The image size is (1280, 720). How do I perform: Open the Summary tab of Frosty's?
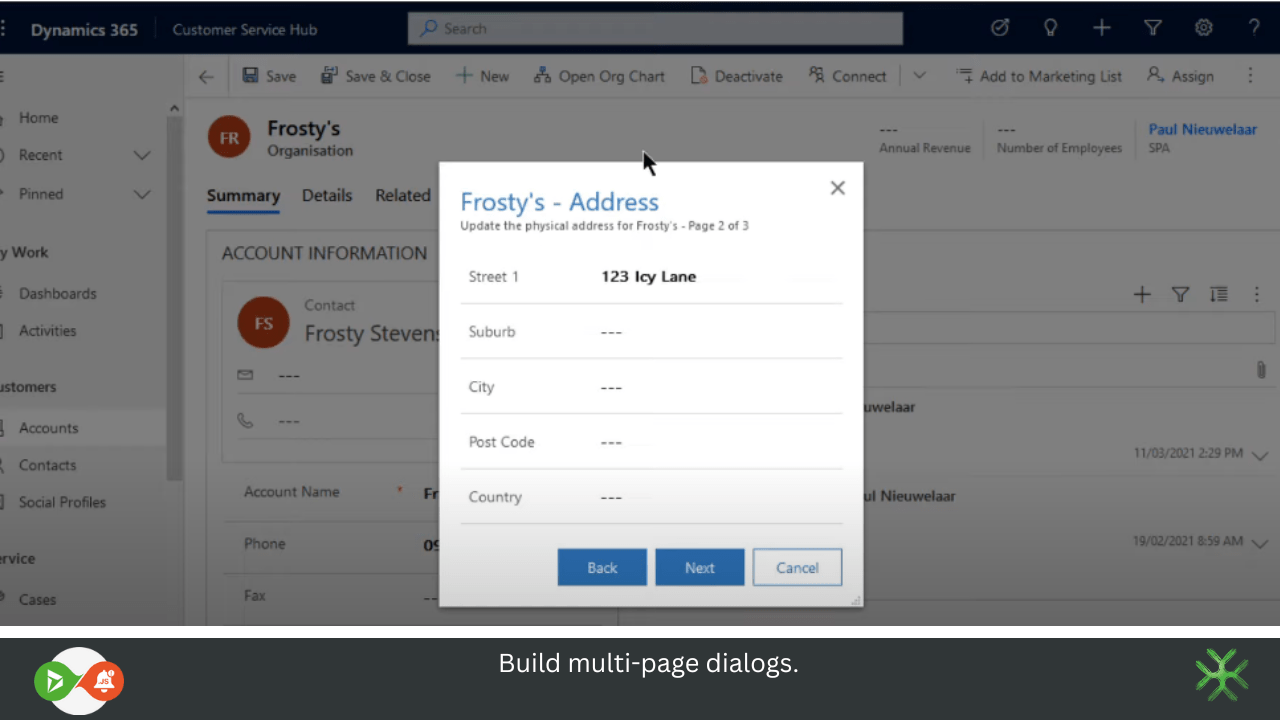click(243, 195)
